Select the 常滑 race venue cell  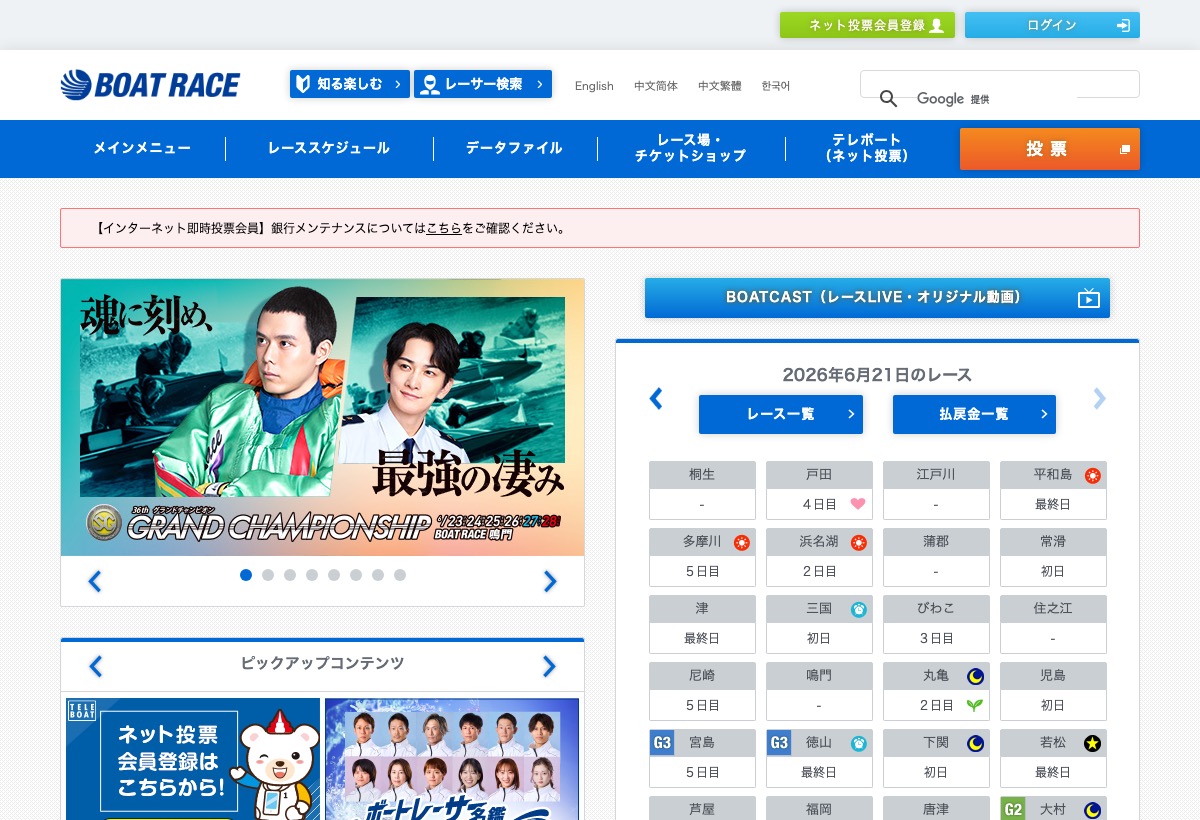coord(1053,557)
